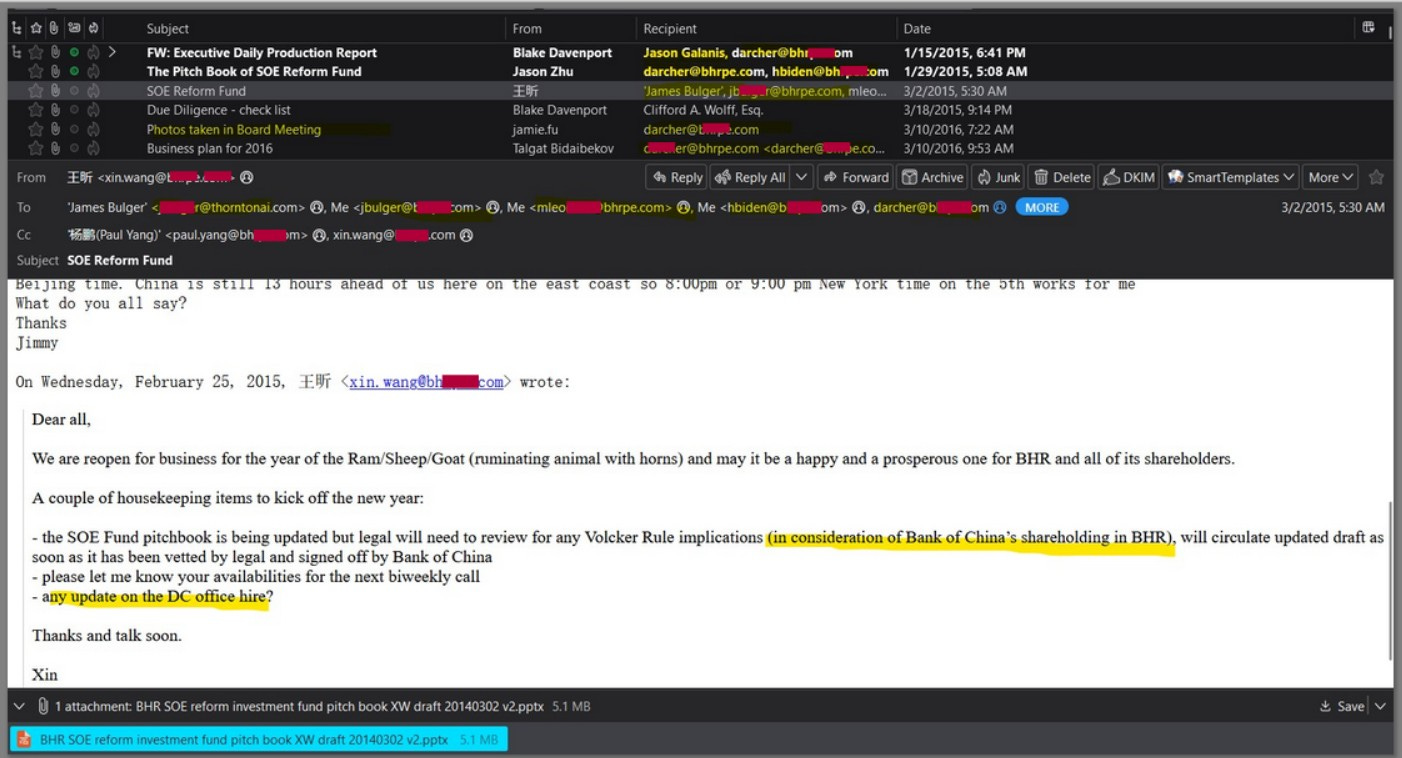Expand the thread for FW: Executive Daily Production Report
The width and height of the screenshot is (1402, 758).
[112, 52]
